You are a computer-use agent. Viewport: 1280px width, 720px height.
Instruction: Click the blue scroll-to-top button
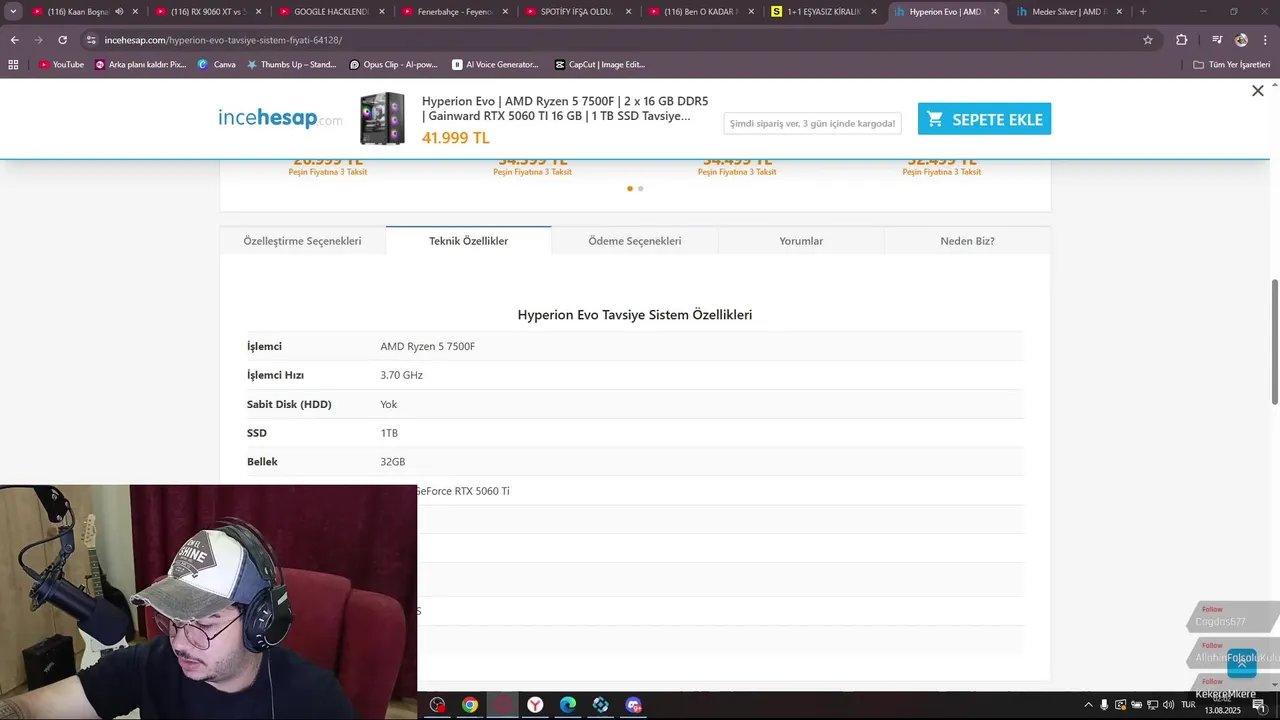1241,663
